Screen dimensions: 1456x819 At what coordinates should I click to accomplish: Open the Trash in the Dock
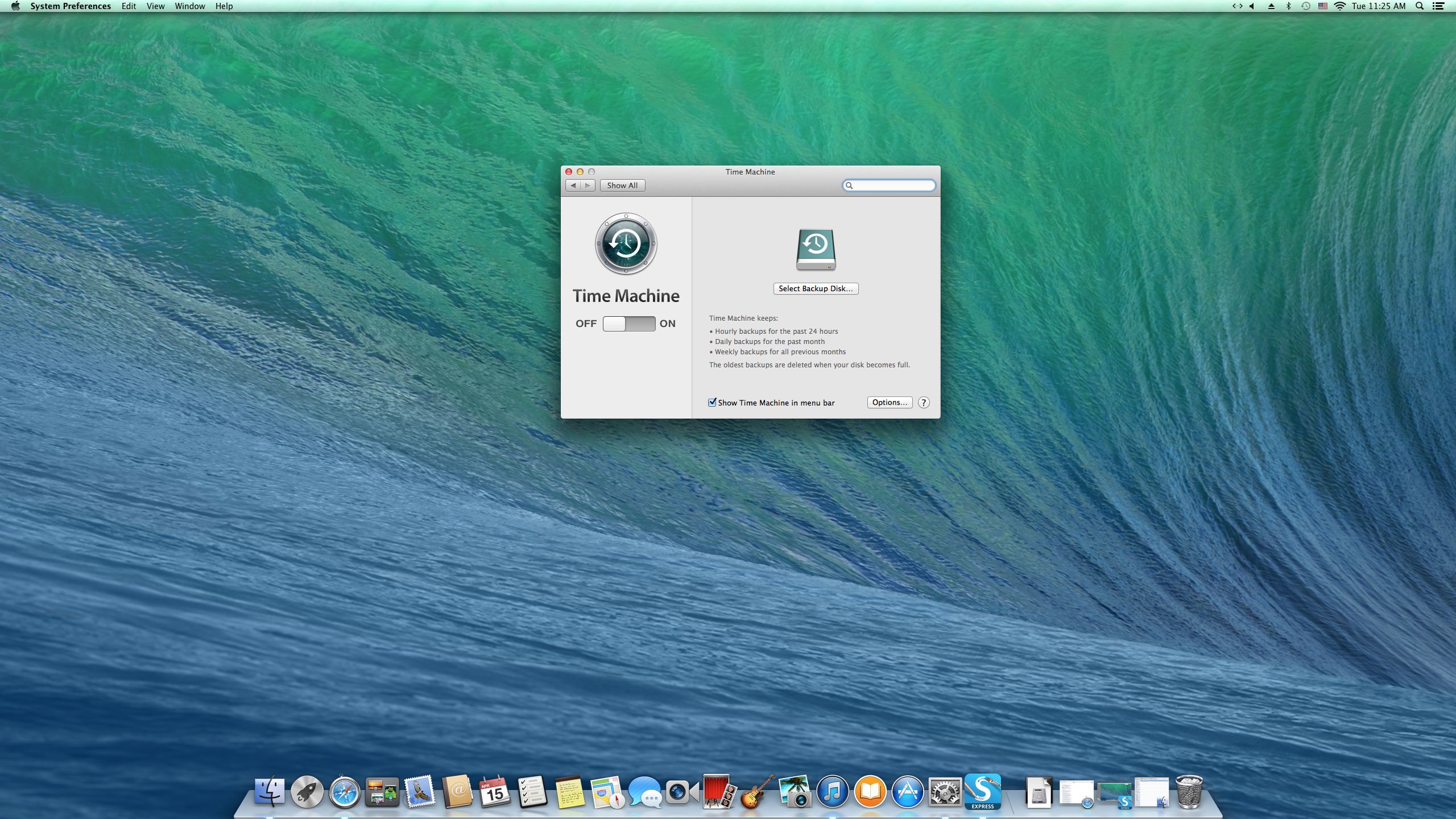coord(1189,791)
